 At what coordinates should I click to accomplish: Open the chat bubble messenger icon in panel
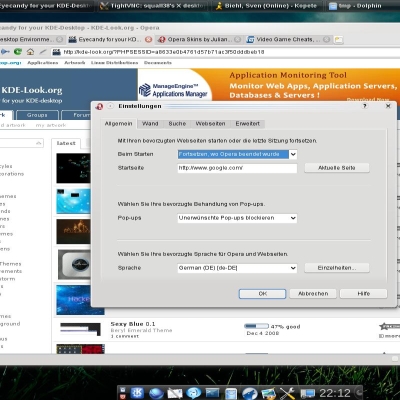(194, 393)
